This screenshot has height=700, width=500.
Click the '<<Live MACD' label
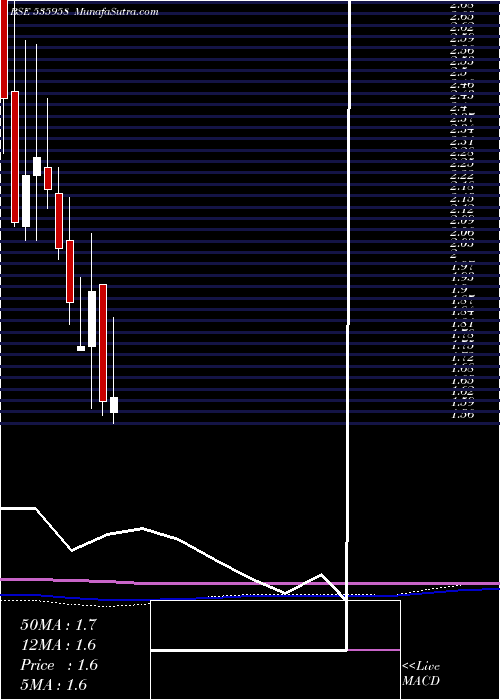[421, 674]
